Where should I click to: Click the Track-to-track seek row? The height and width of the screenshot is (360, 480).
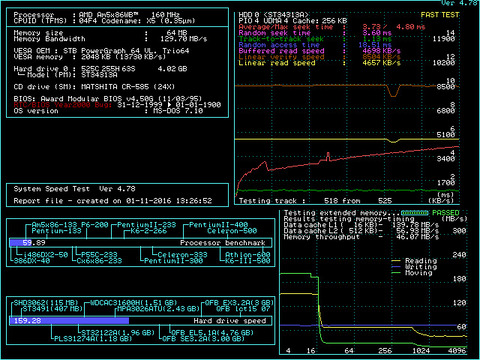[x=315, y=39]
